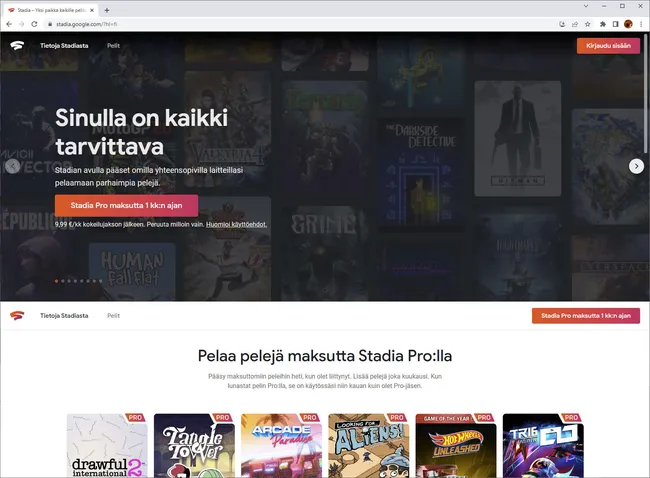Open Hot Wheels Unleashed game card

coord(456,446)
